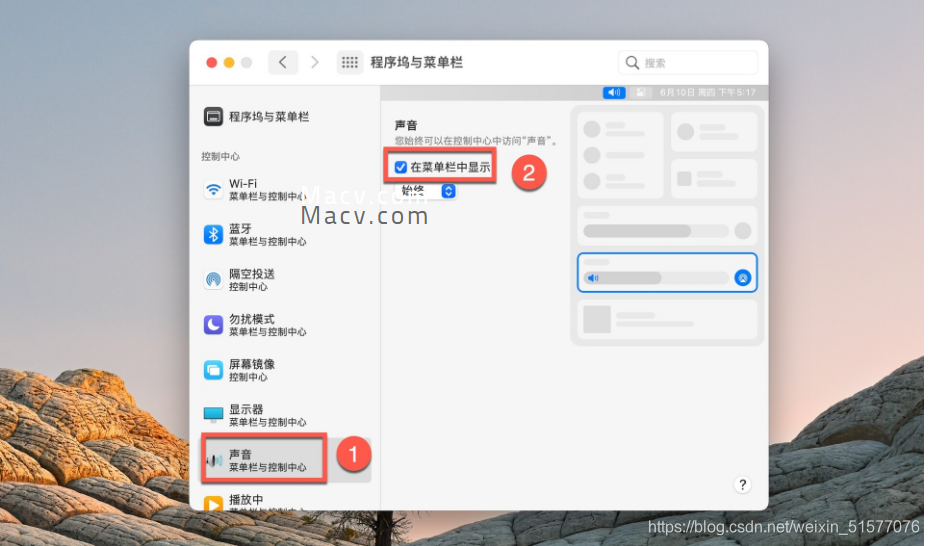This screenshot has height=546, width=930.
Task: Click the Sound speaker icon in the sidebar
Action: click(x=214, y=461)
